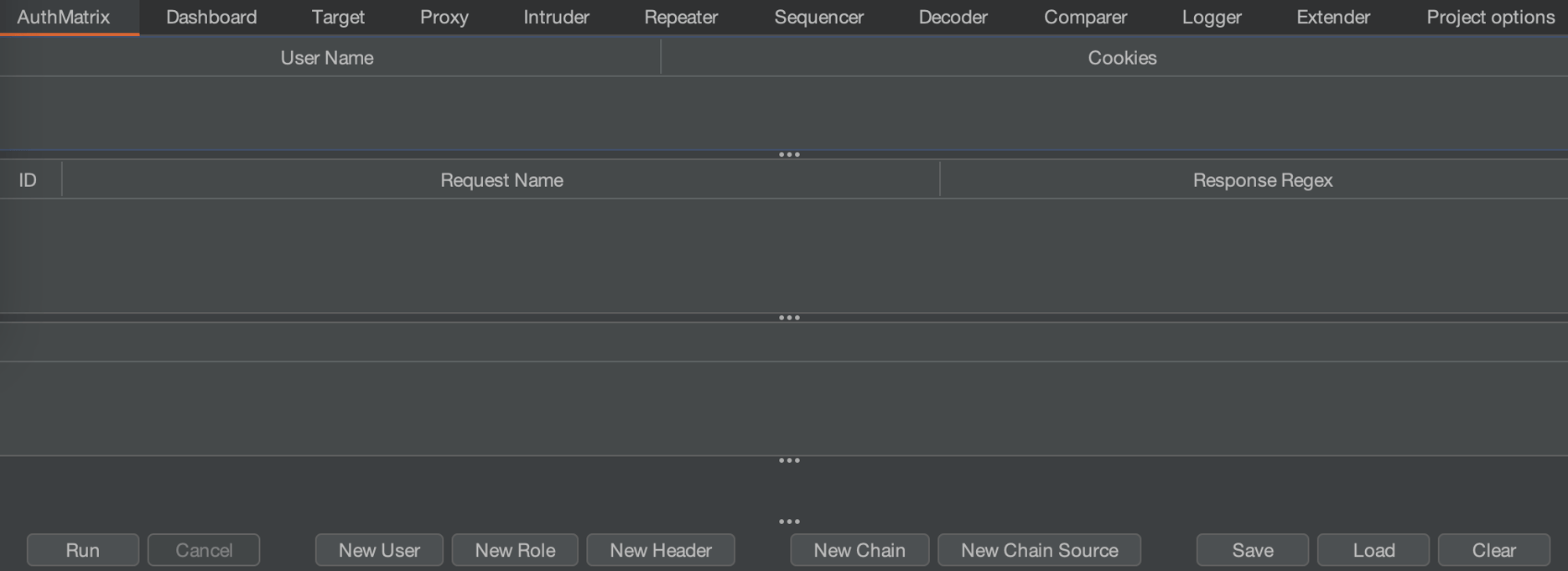This screenshot has height=571, width=1568.
Task: Open the Decoder tab
Action: pos(953,17)
